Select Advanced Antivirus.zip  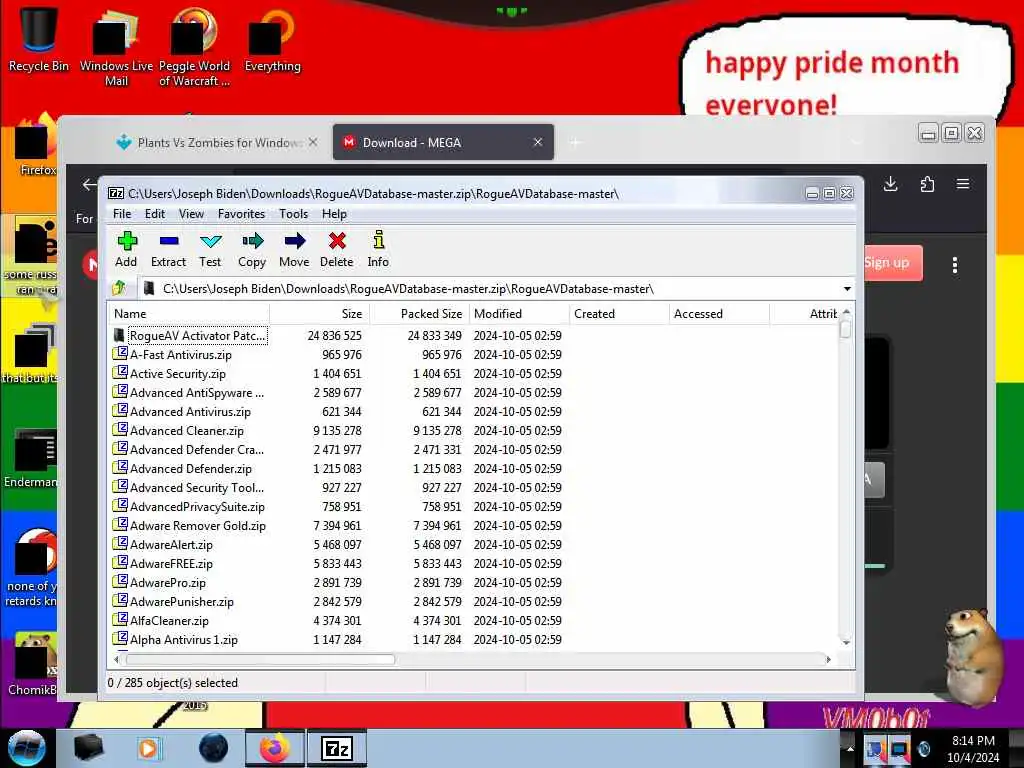190,411
